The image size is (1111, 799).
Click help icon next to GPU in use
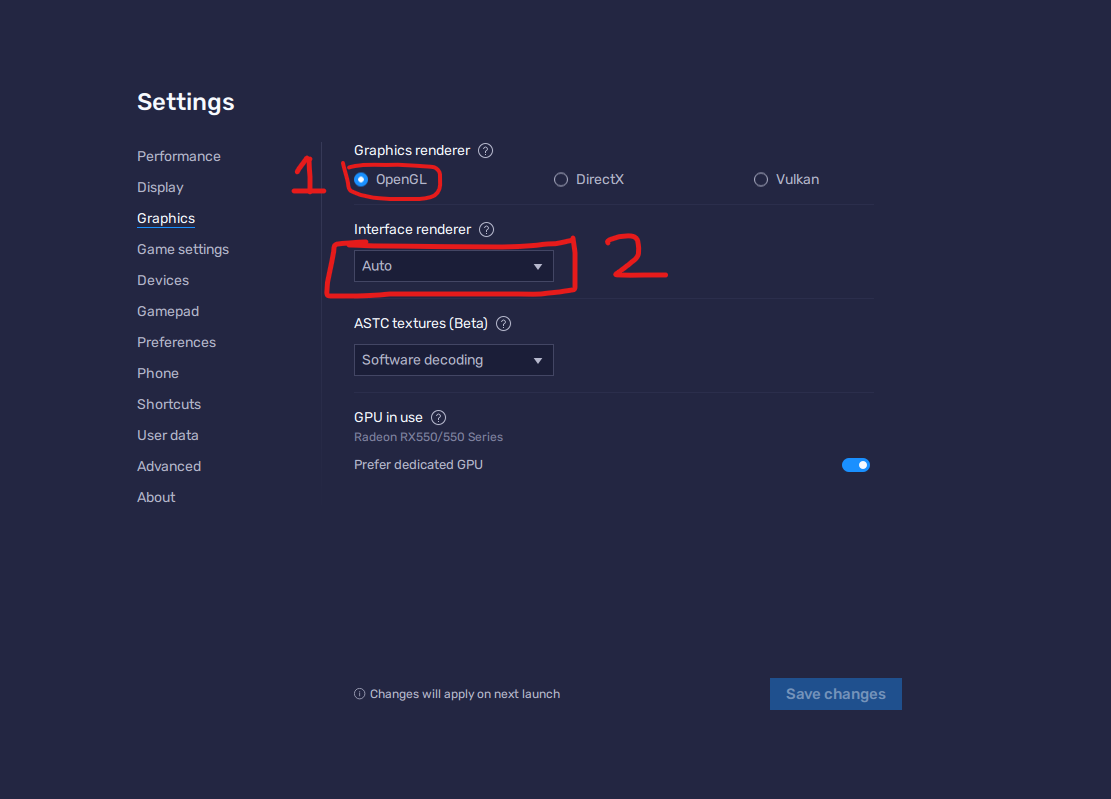pyautogui.click(x=438, y=418)
